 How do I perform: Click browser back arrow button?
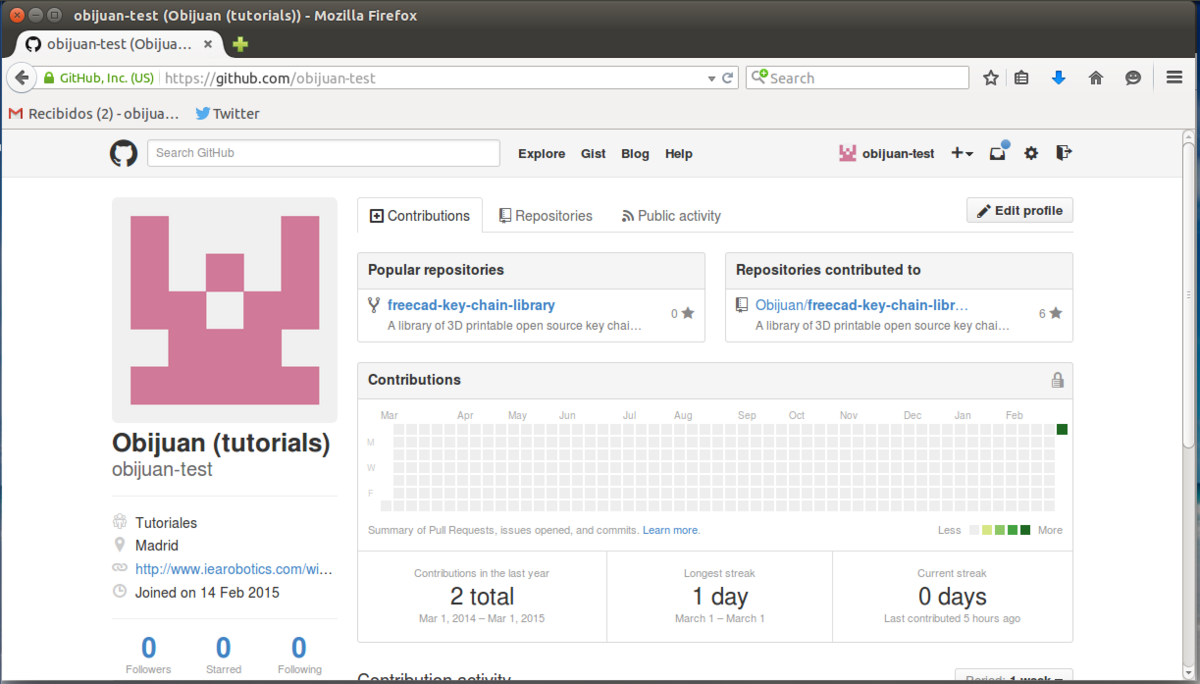click(x=22, y=78)
